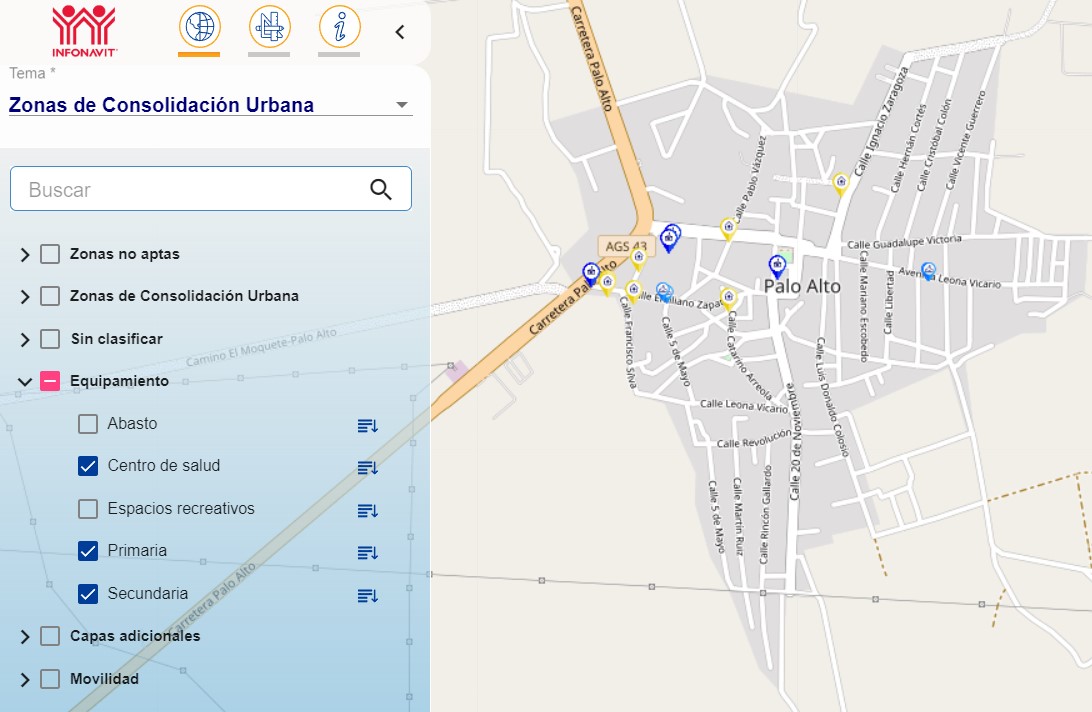Collapse the side panel with the left arrow
The image size is (1092, 712).
click(400, 32)
